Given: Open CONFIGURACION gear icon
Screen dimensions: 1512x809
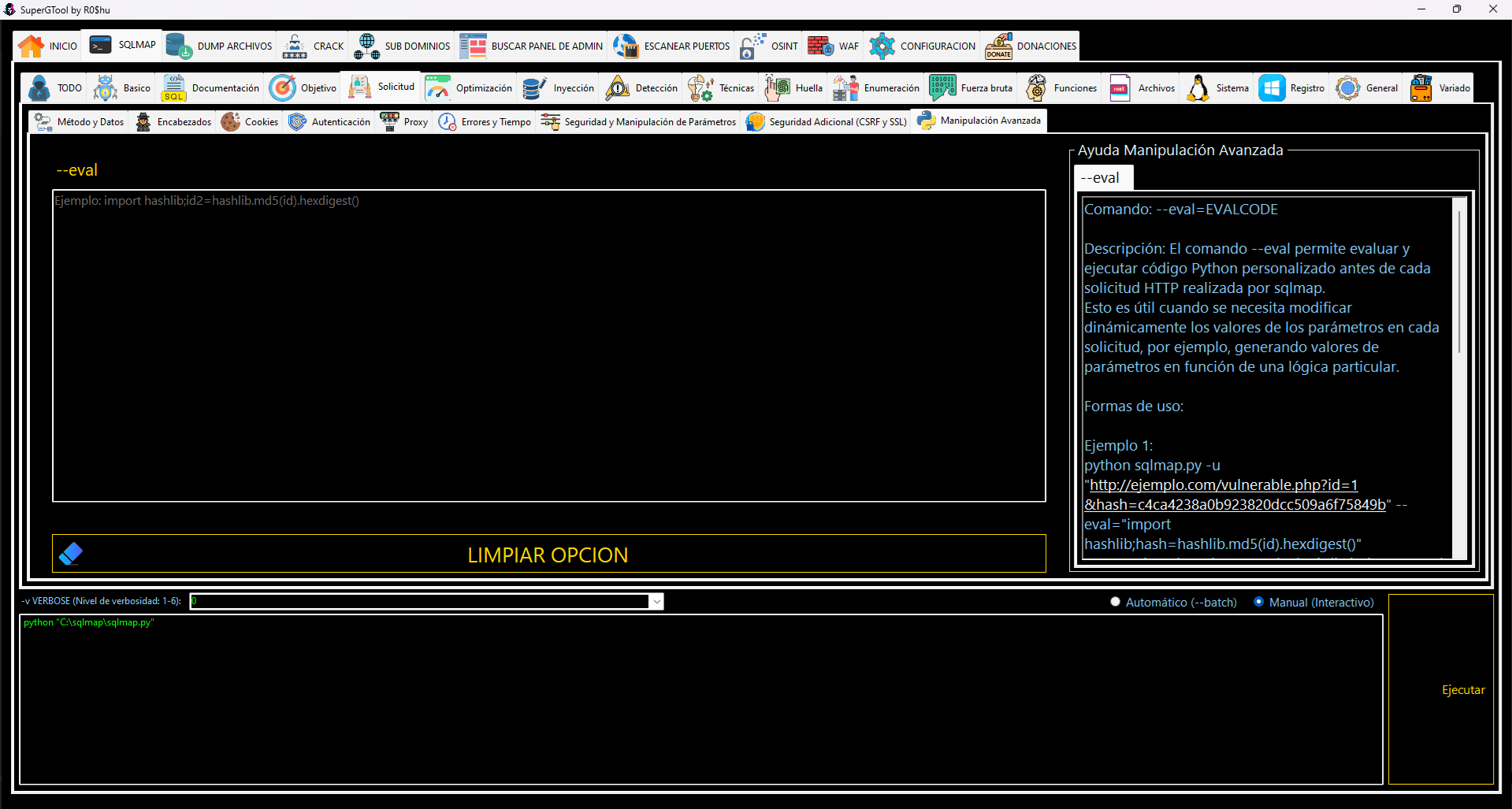Looking at the screenshot, I should (x=882, y=46).
